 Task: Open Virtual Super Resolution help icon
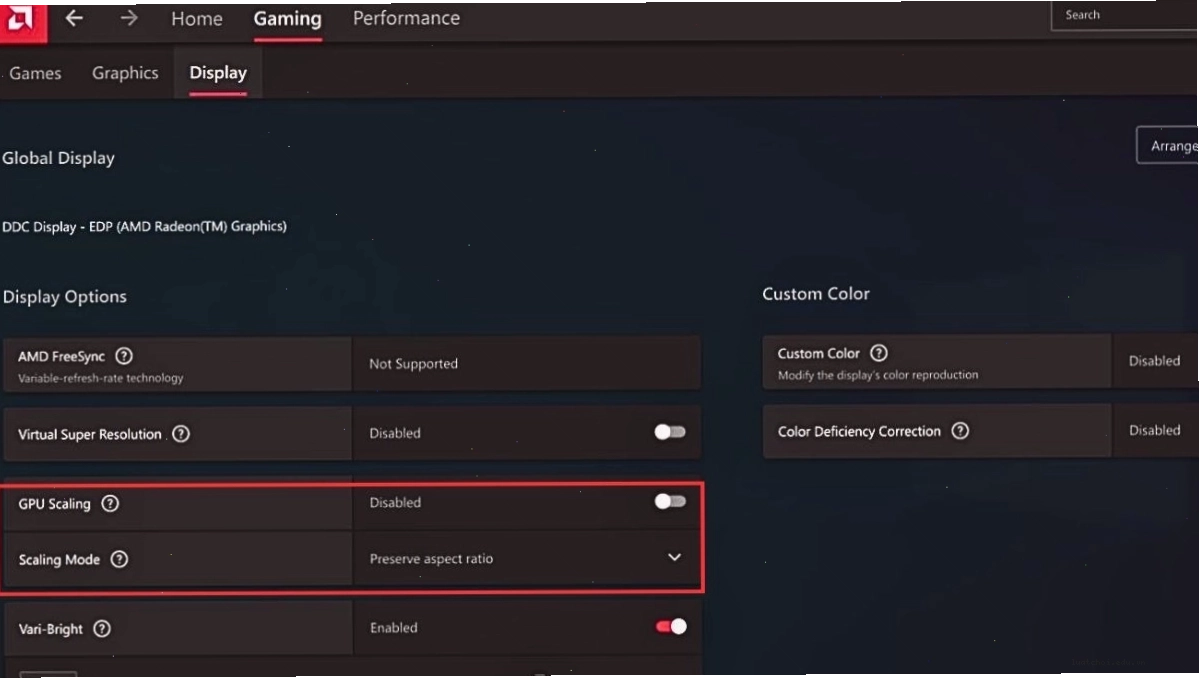181,434
